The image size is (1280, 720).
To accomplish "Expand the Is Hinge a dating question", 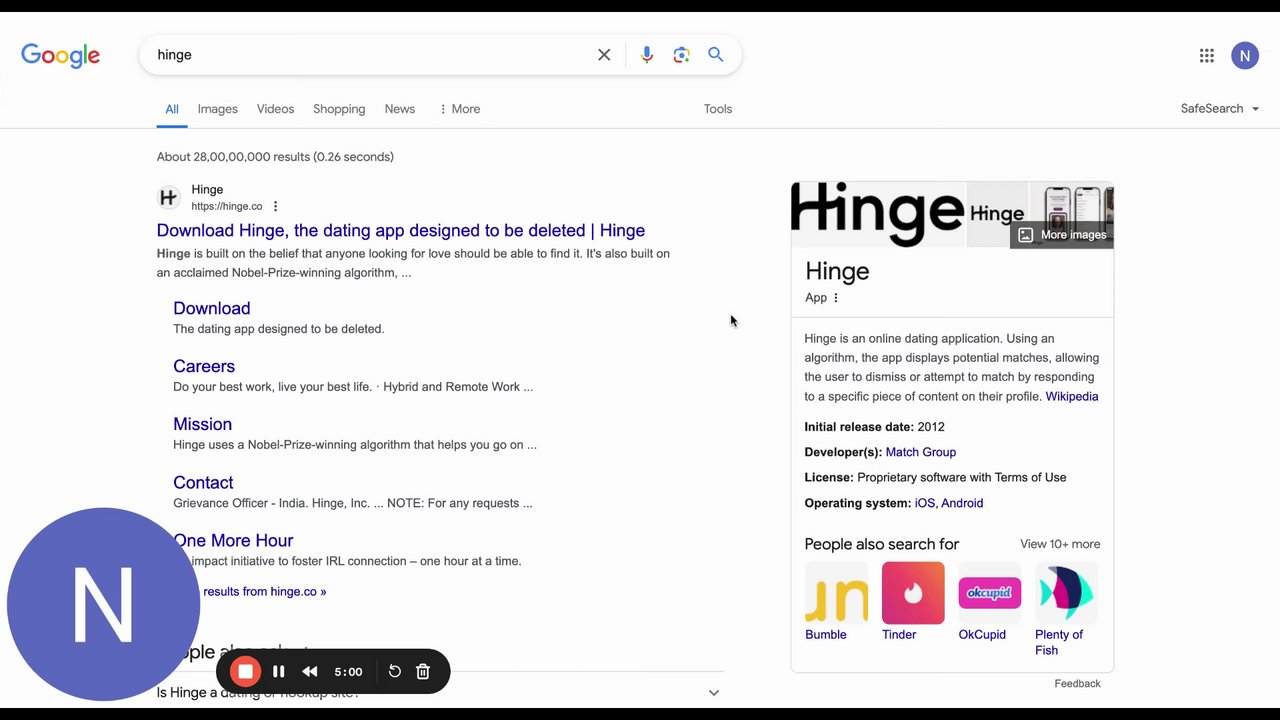I will [x=440, y=692].
